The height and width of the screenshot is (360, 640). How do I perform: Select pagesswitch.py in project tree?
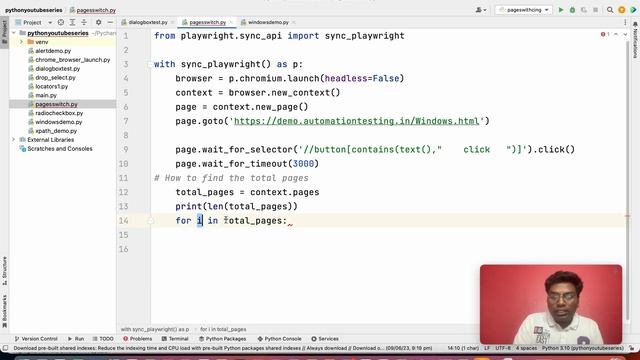coord(56,104)
